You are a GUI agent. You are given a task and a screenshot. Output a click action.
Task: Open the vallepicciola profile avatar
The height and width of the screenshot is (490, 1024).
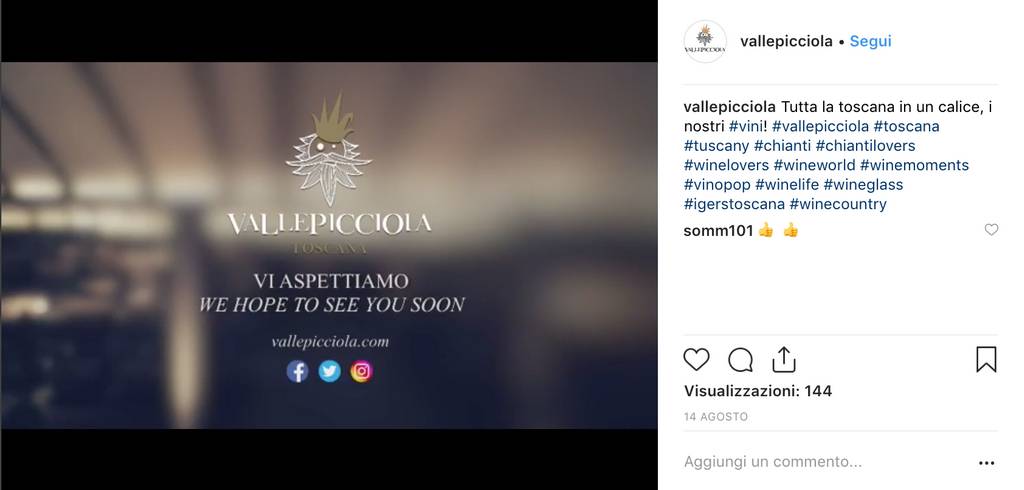click(705, 41)
